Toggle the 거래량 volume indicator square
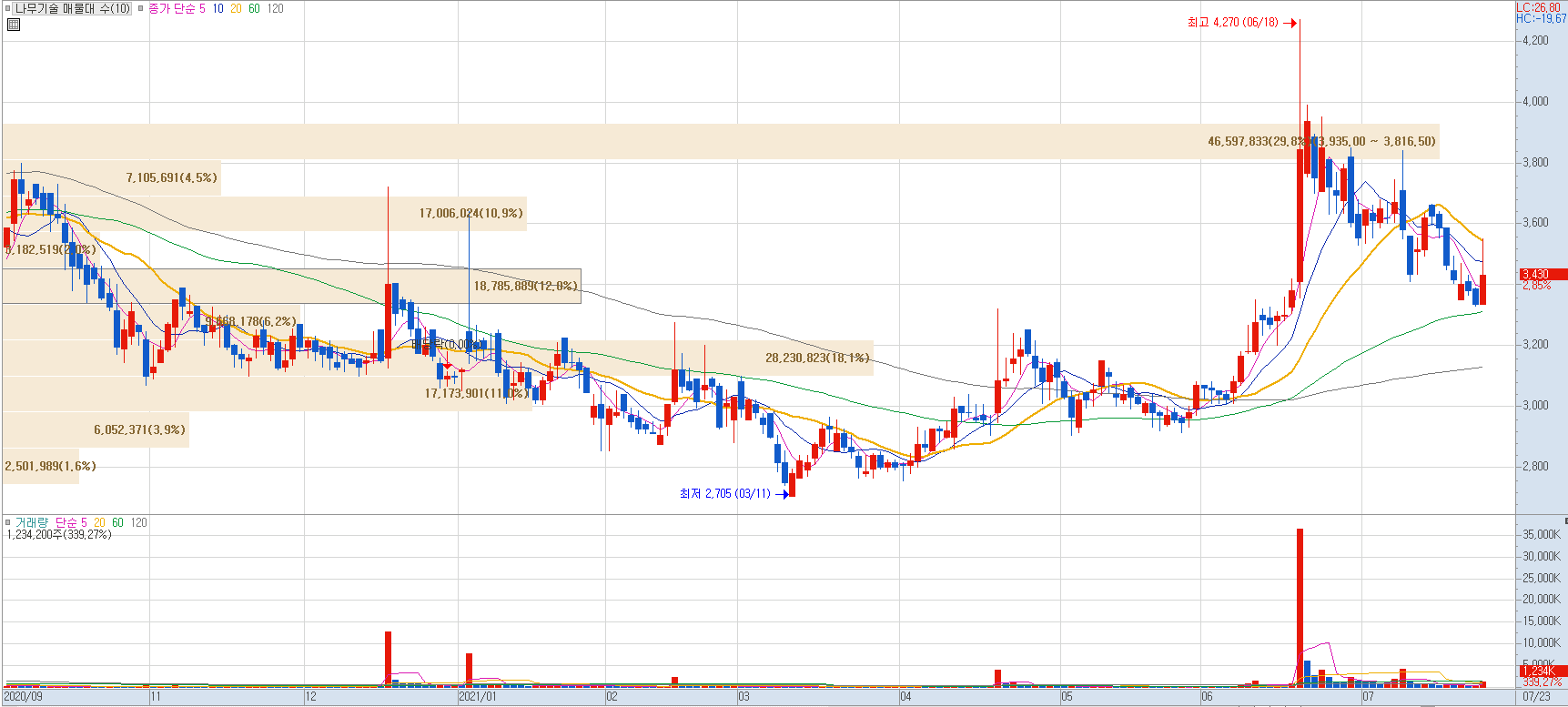The width and height of the screenshot is (1568, 707). click(8, 522)
